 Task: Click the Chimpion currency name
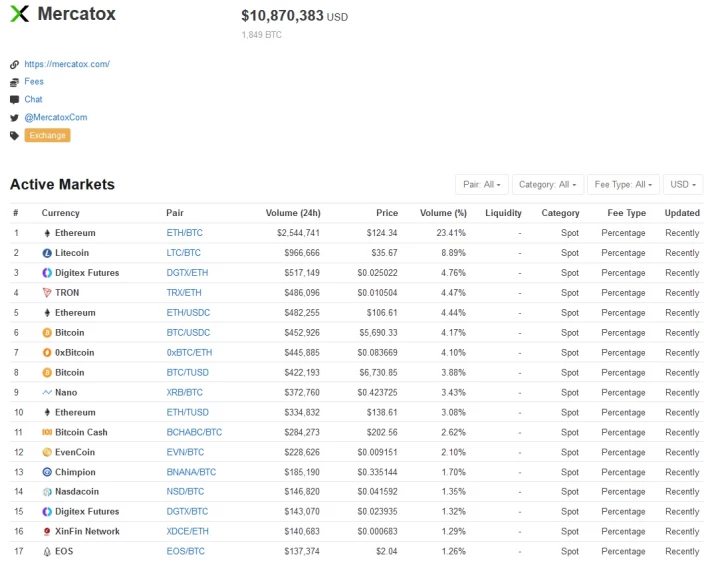coord(75,472)
